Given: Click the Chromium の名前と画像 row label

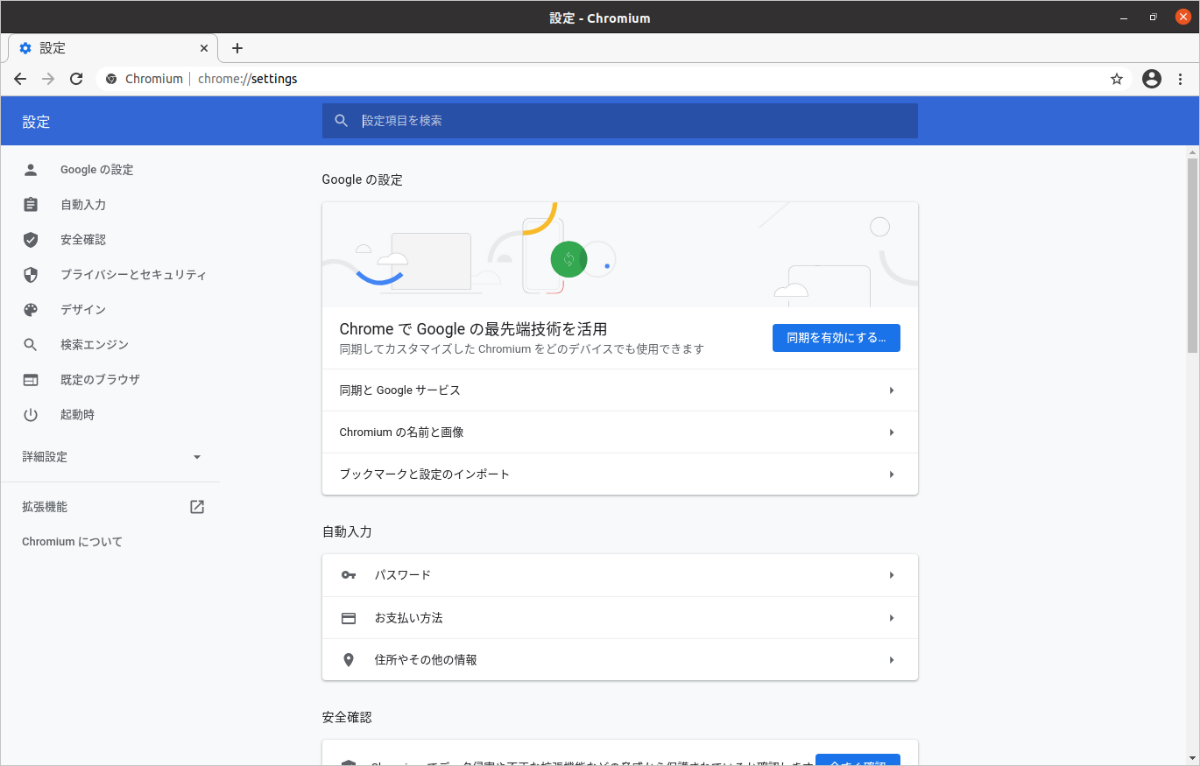Looking at the screenshot, I should (x=402, y=432).
